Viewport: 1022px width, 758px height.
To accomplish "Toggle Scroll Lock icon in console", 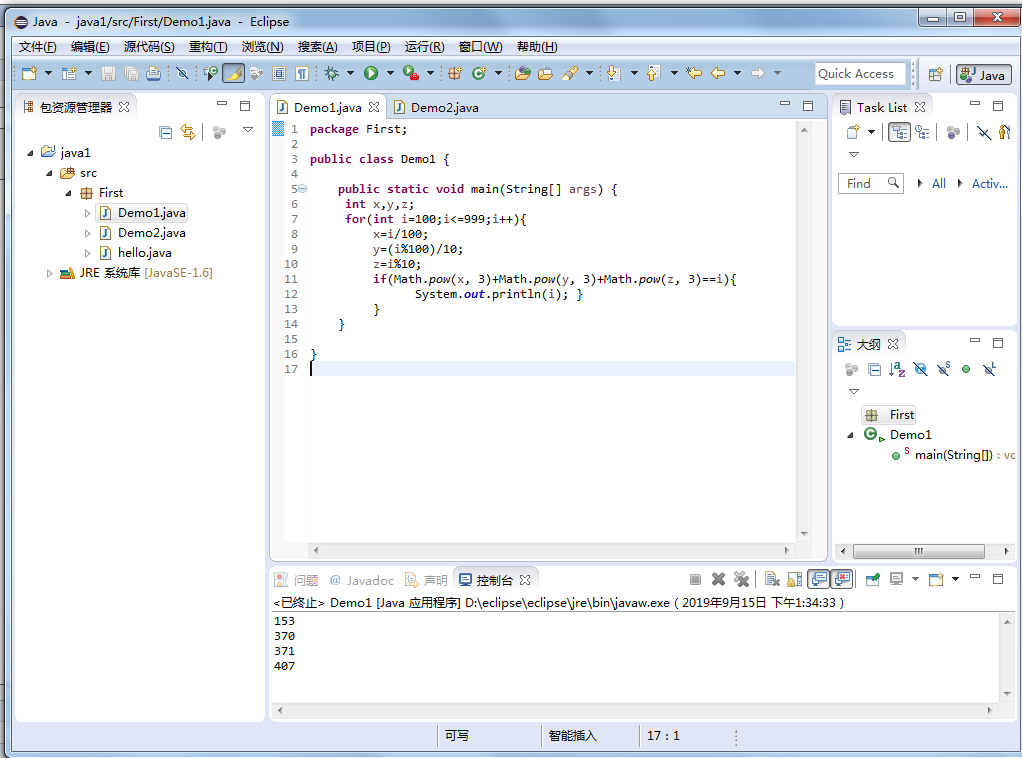I will tap(795, 579).
